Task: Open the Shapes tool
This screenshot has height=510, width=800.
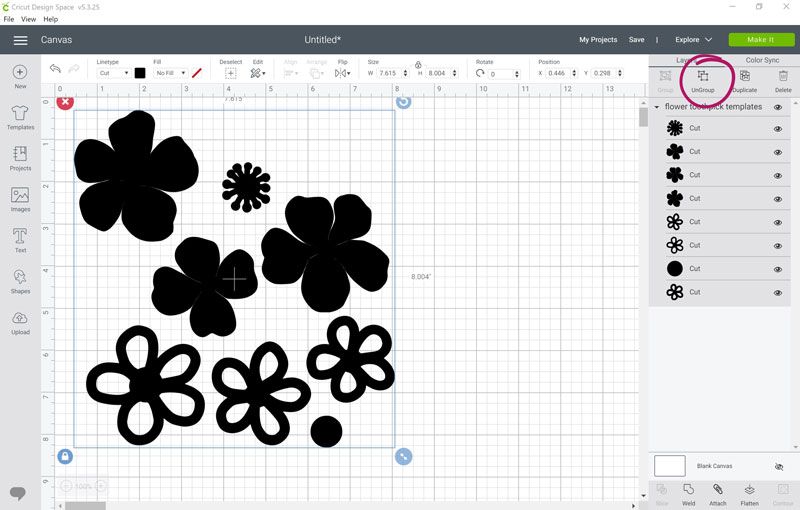Action: [x=20, y=282]
